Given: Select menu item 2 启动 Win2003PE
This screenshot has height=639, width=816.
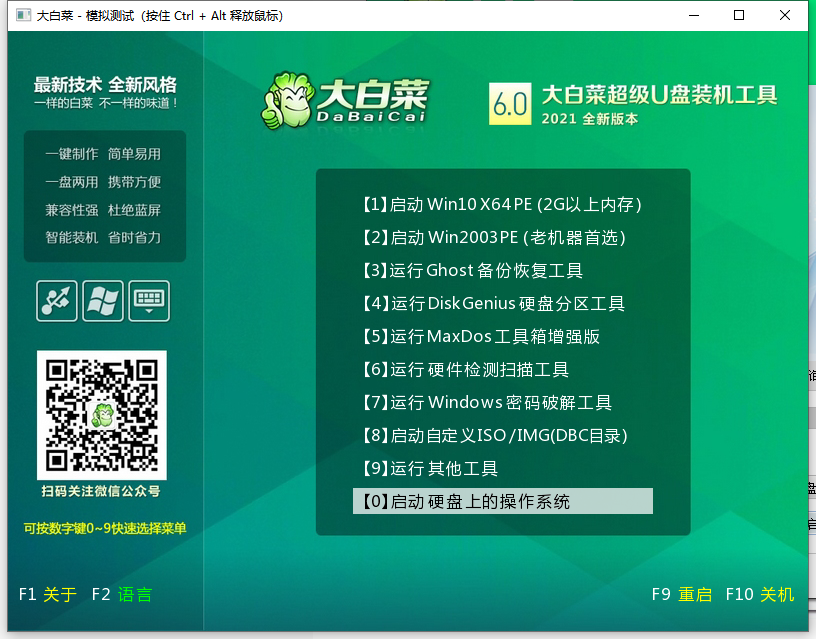Looking at the screenshot, I should (494, 238).
